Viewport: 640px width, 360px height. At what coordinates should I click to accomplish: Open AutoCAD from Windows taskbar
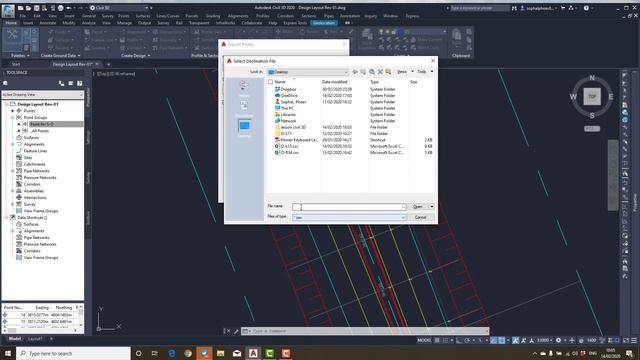pos(253,353)
